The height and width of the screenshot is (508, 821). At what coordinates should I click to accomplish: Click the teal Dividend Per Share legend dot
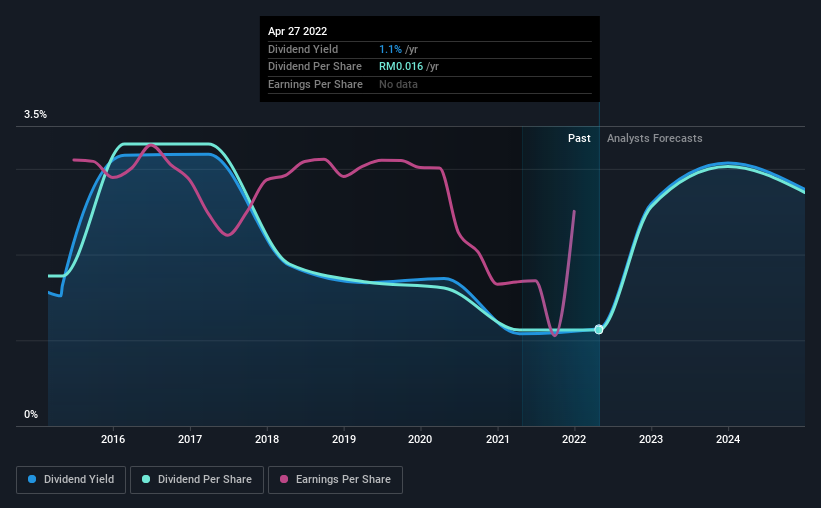(146, 479)
